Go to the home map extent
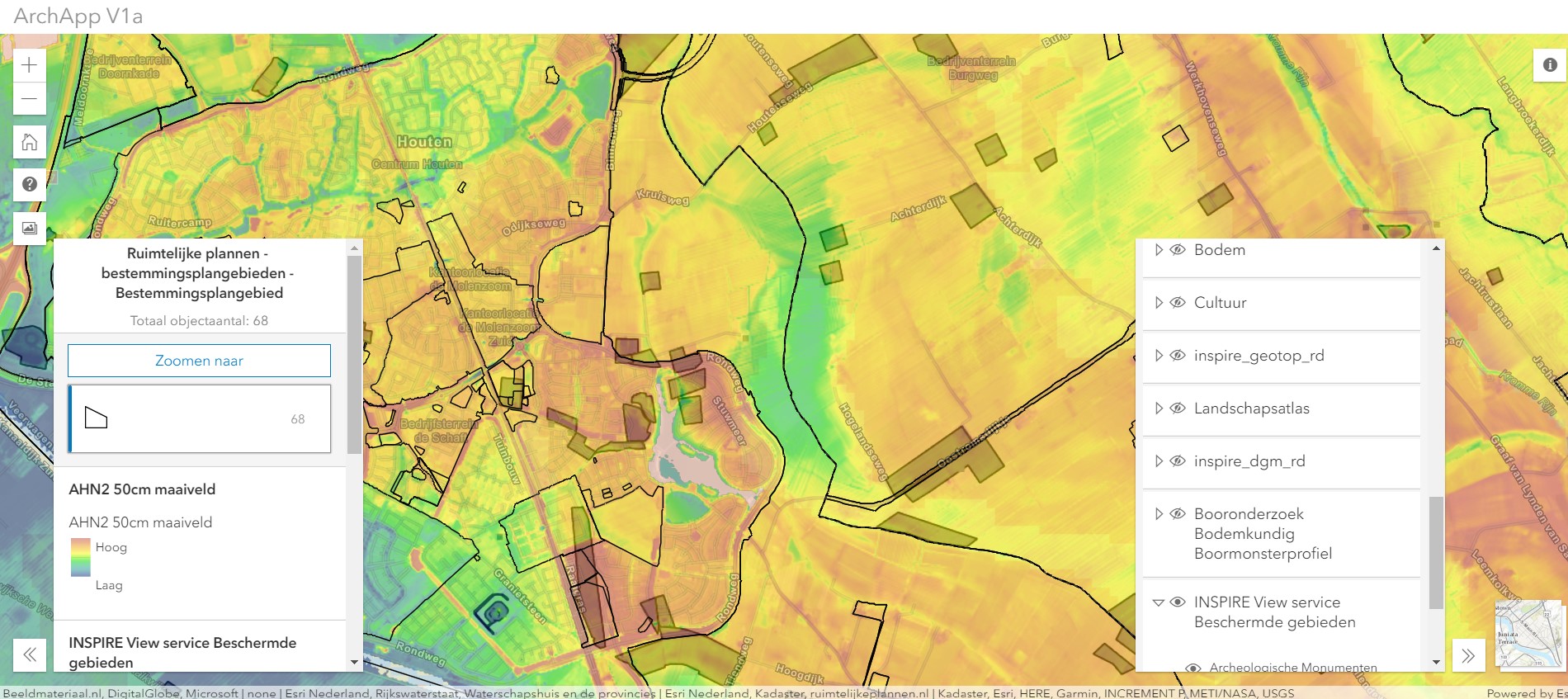1568x699 pixels. pyautogui.click(x=30, y=143)
